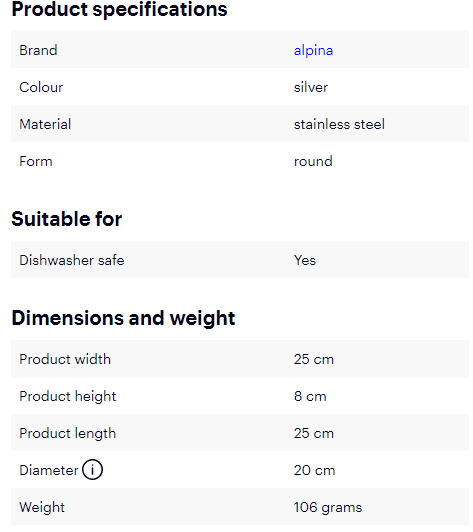Click the Colour value silver
Viewport: 473px width, 532px height.
311,87
